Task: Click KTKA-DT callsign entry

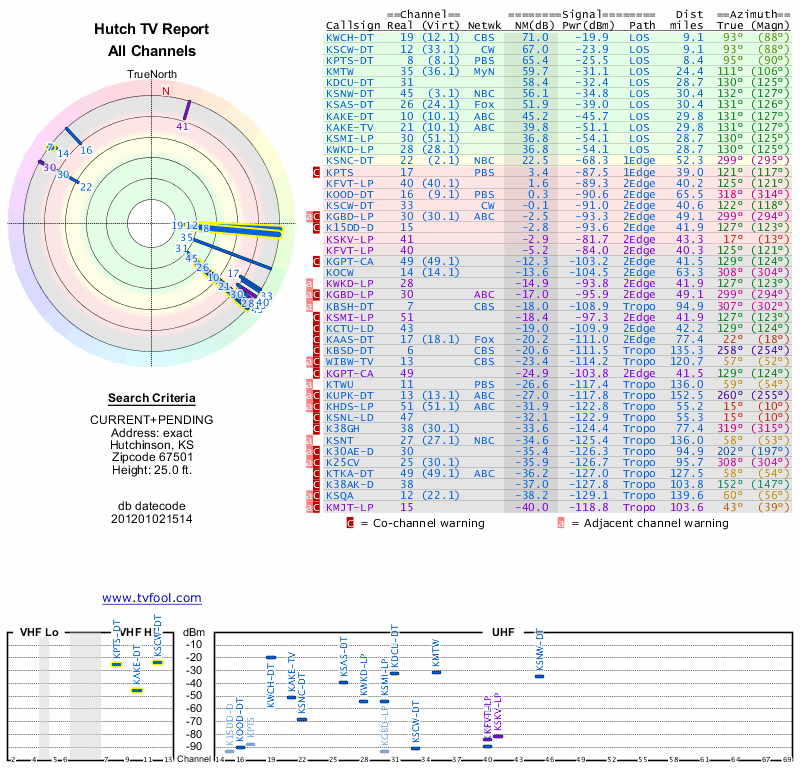Action: [349, 474]
